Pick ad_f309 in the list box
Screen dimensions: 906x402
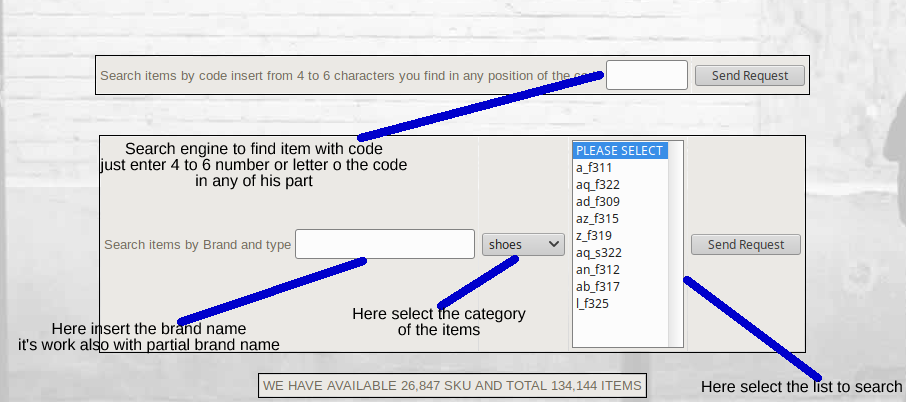click(x=598, y=201)
